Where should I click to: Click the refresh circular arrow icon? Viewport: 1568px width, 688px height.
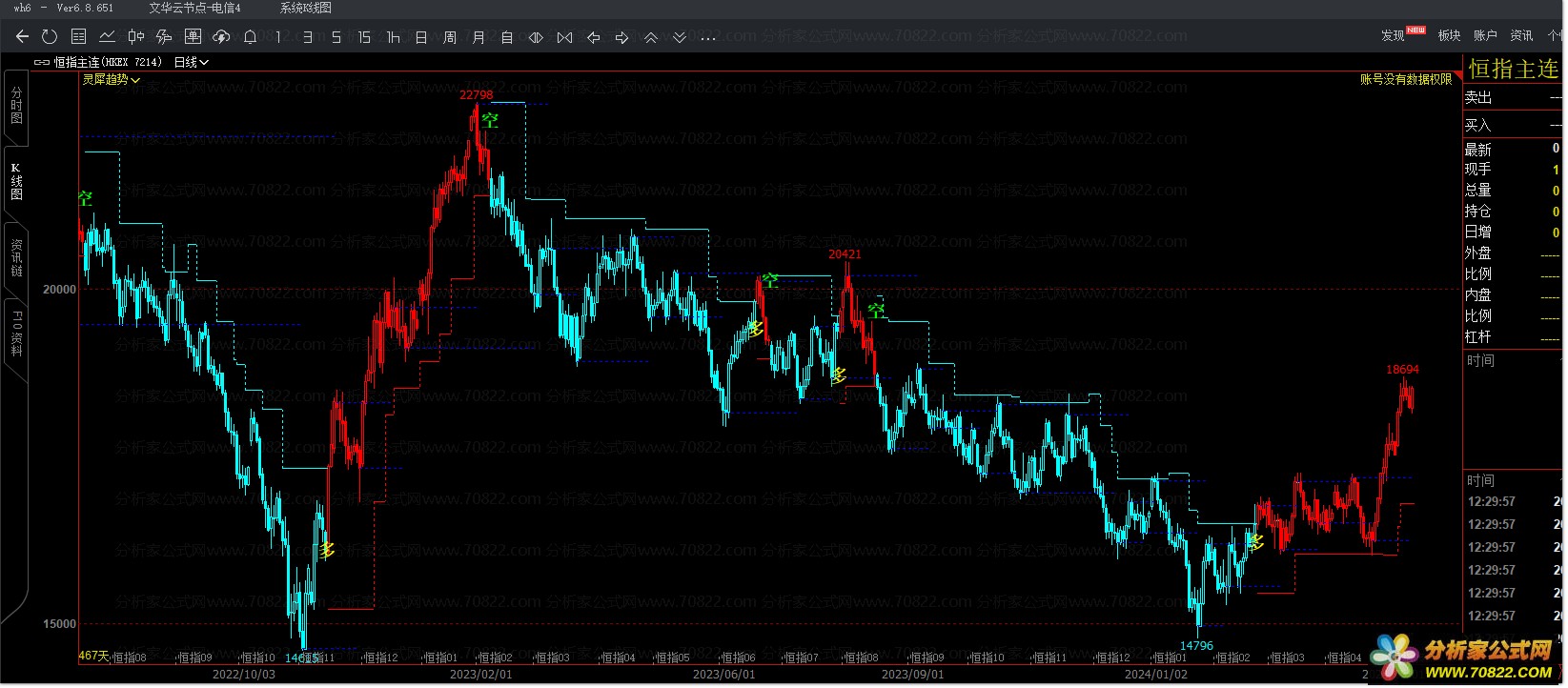click(x=50, y=37)
